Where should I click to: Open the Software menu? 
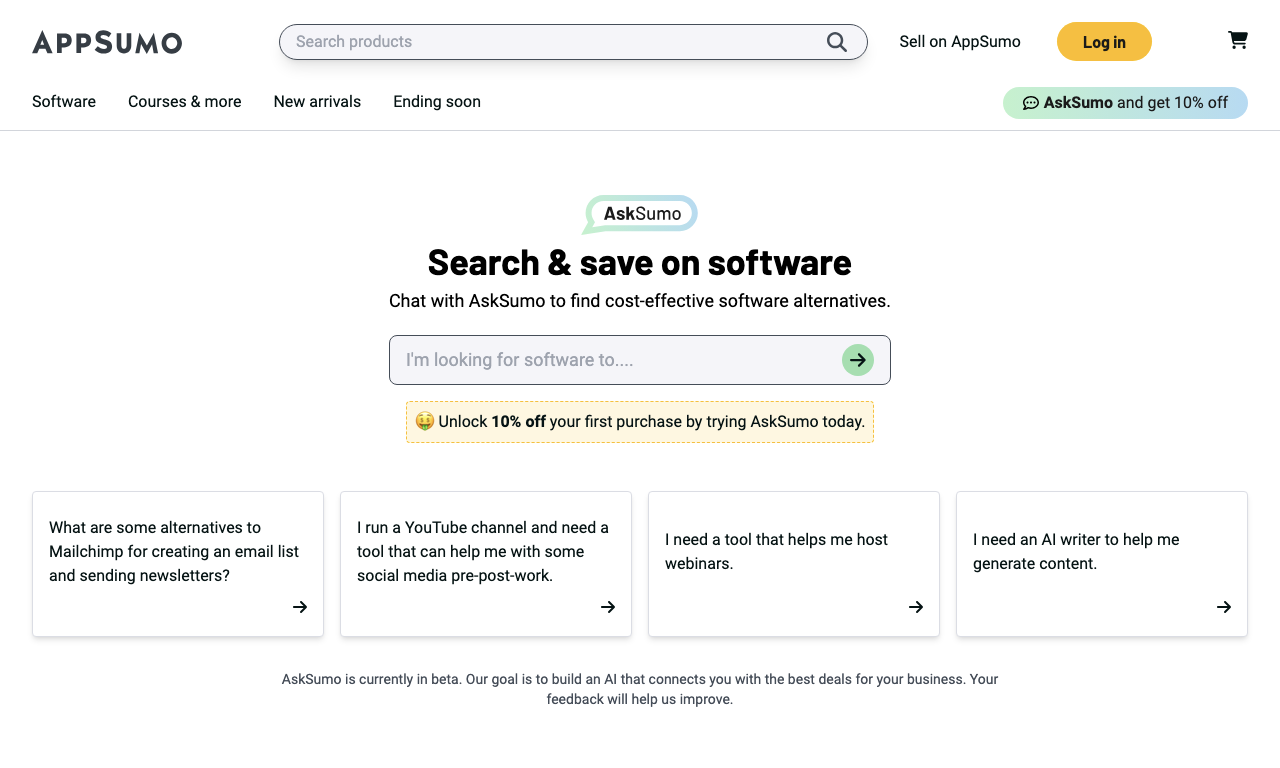[64, 102]
